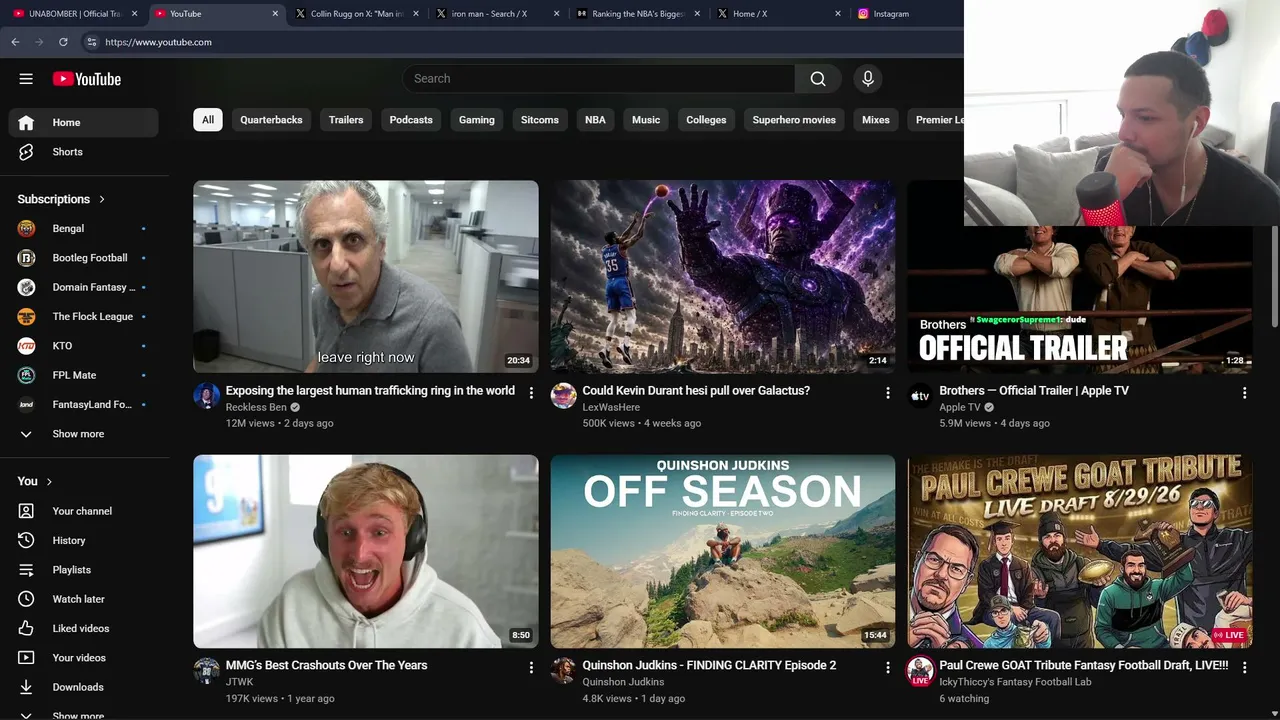Screen dimensions: 1280x720
Task: Open The Flock League subscription
Action: click(x=83, y=317)
